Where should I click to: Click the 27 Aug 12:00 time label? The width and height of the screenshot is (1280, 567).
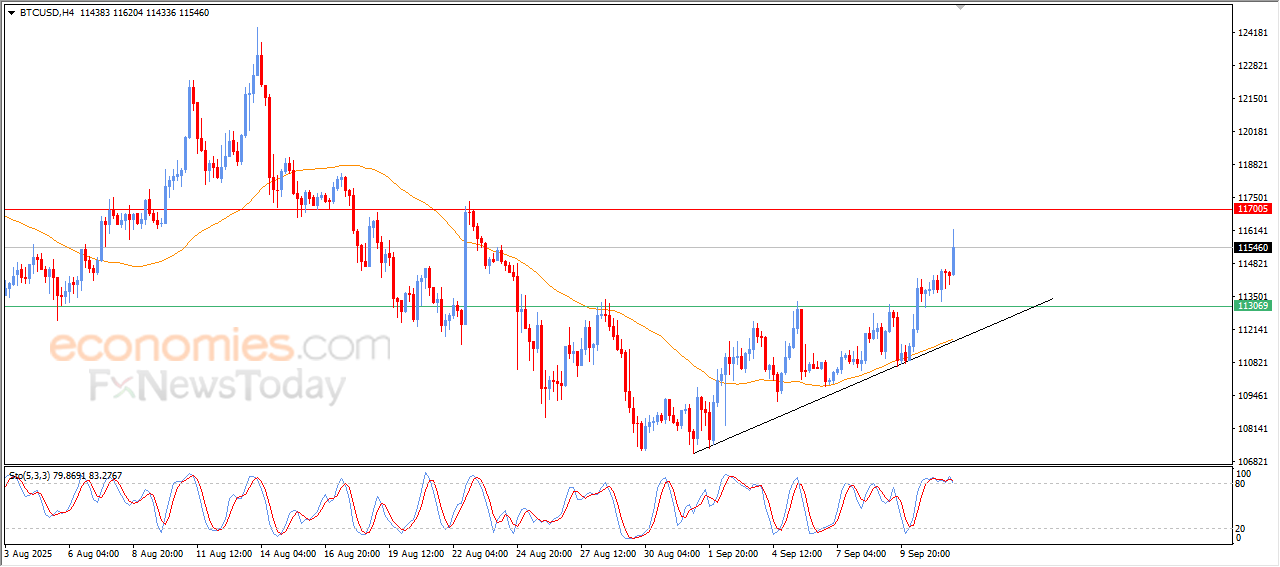(x=607, y=553)
